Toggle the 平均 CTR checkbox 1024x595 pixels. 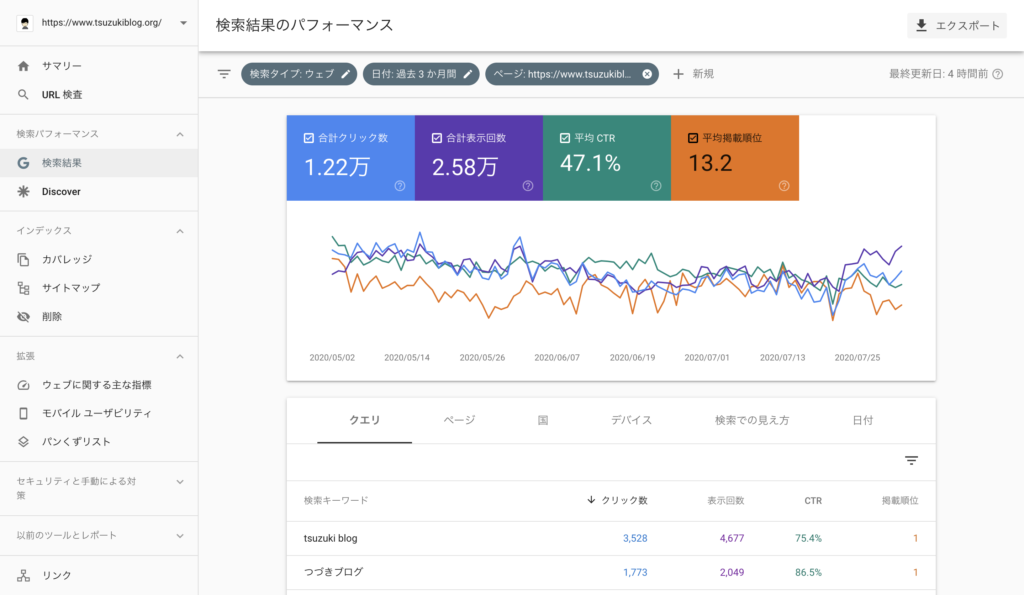[x=565, y=138]
